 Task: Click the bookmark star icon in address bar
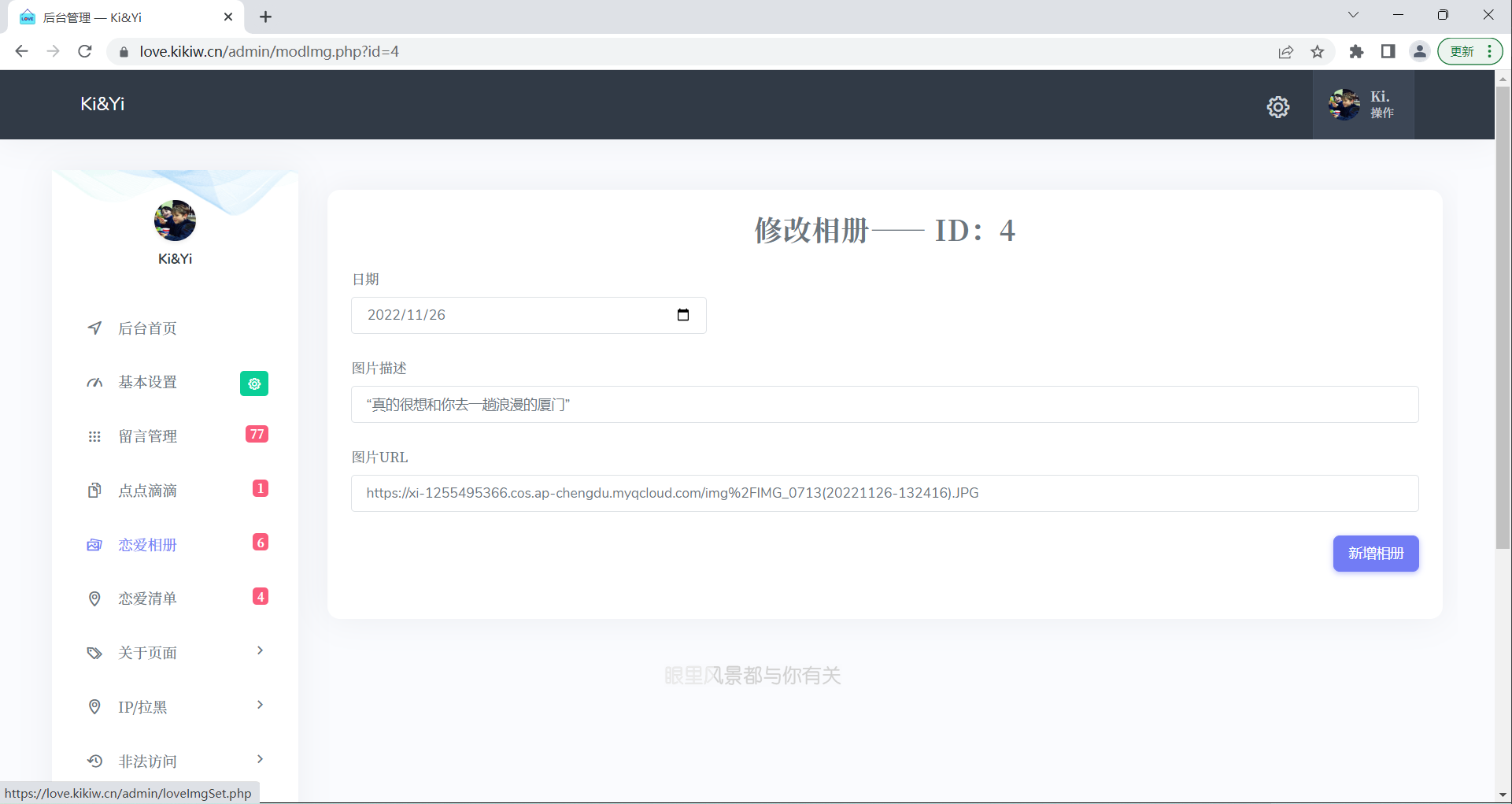pos(1317,52)
